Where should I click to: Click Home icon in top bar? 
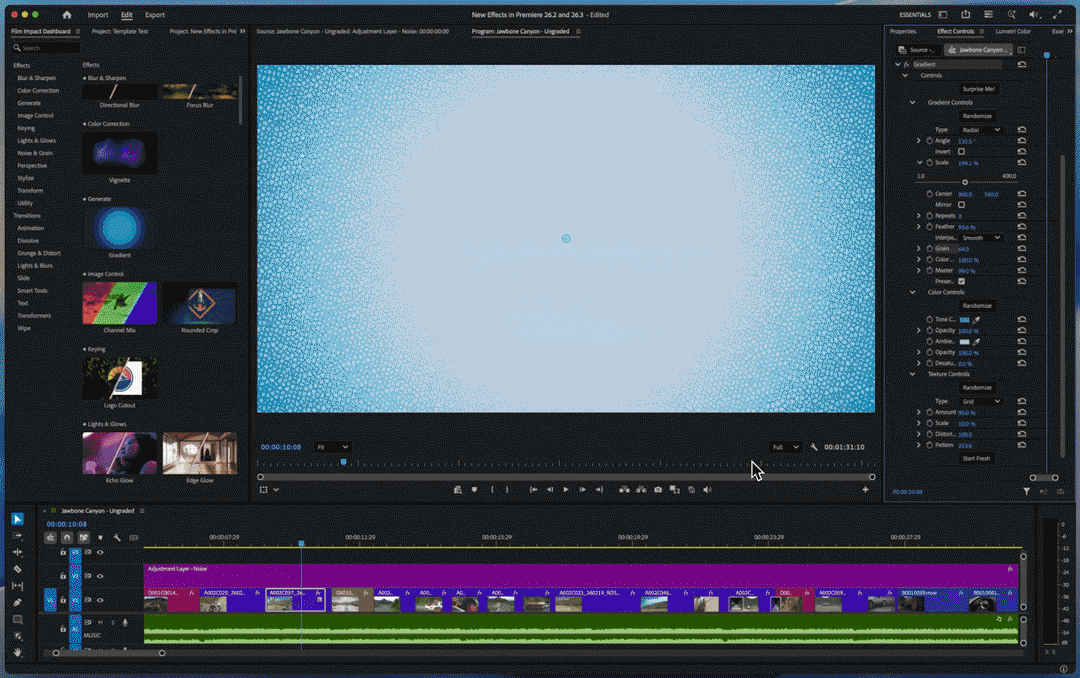pyautogui.click(x=67, y=14)
